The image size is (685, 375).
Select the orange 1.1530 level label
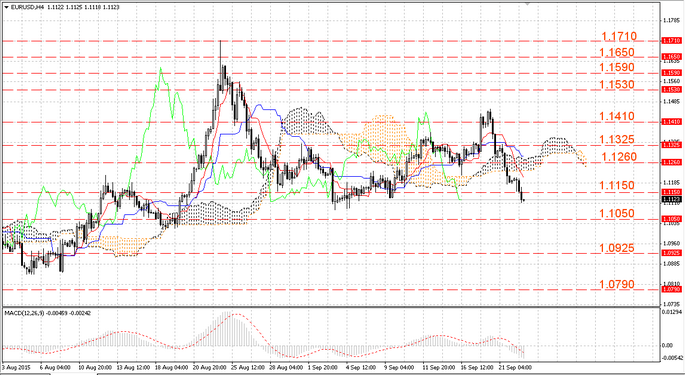pos(617,84)
